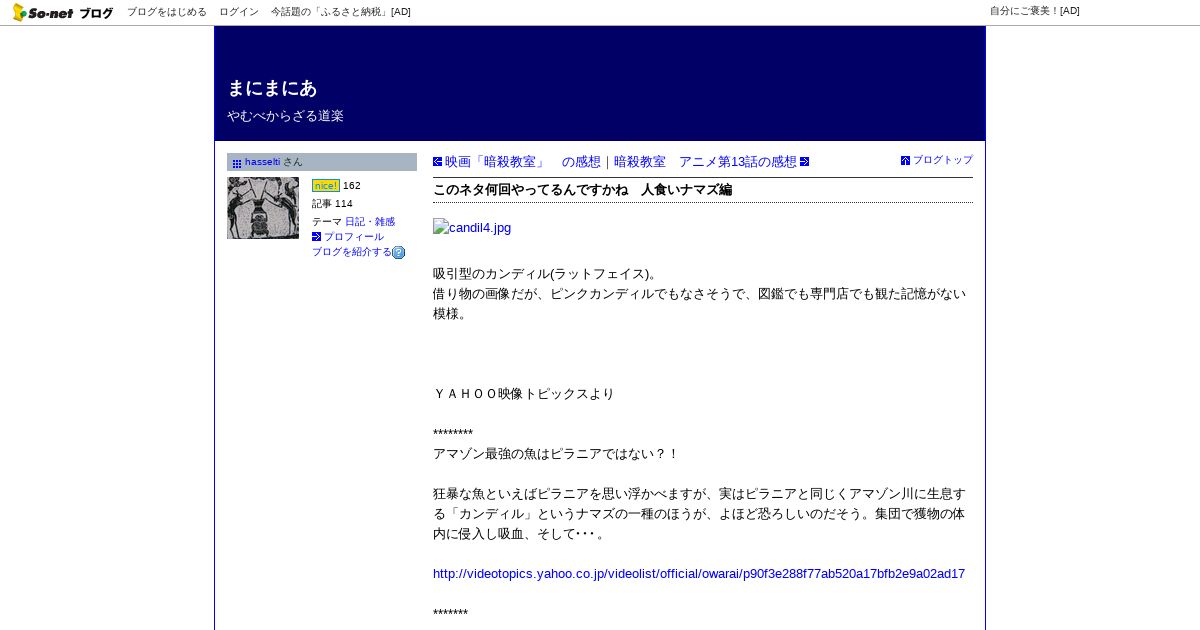The height and width of the screenshot is (630, 1200).
Task: Click the text ＹＡＨＯＯ映像トピックスより
Action: coord(524,394)
